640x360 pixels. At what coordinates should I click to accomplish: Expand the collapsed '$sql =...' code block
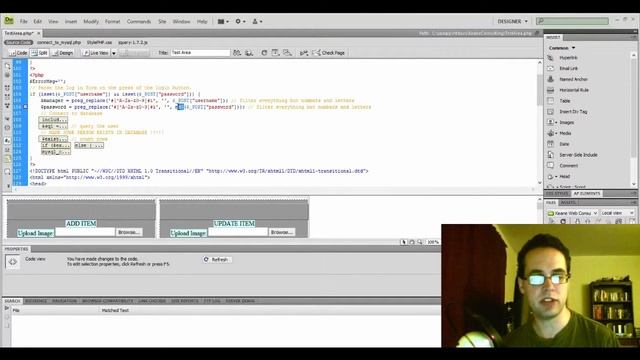coord(53,126)
